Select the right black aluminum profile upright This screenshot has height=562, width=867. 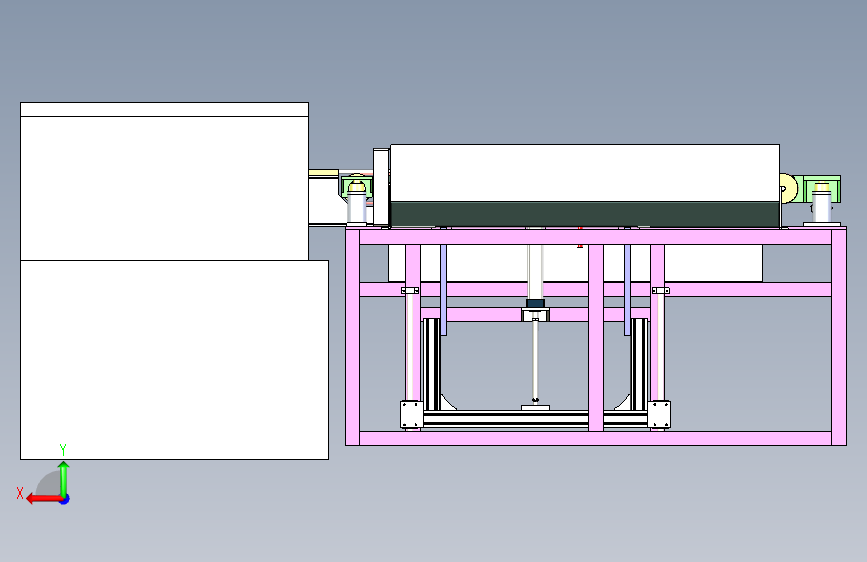point(640,364)
